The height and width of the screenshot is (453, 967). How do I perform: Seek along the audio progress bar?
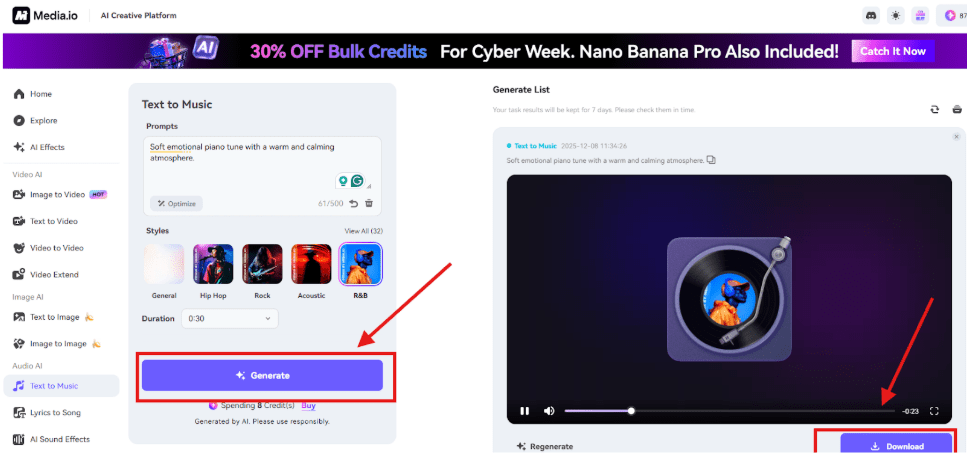729,411
